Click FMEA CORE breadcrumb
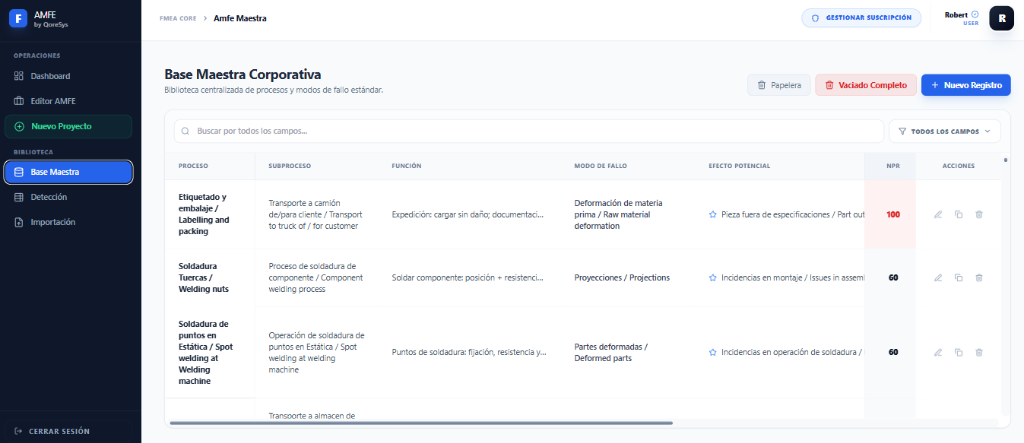 178,18
